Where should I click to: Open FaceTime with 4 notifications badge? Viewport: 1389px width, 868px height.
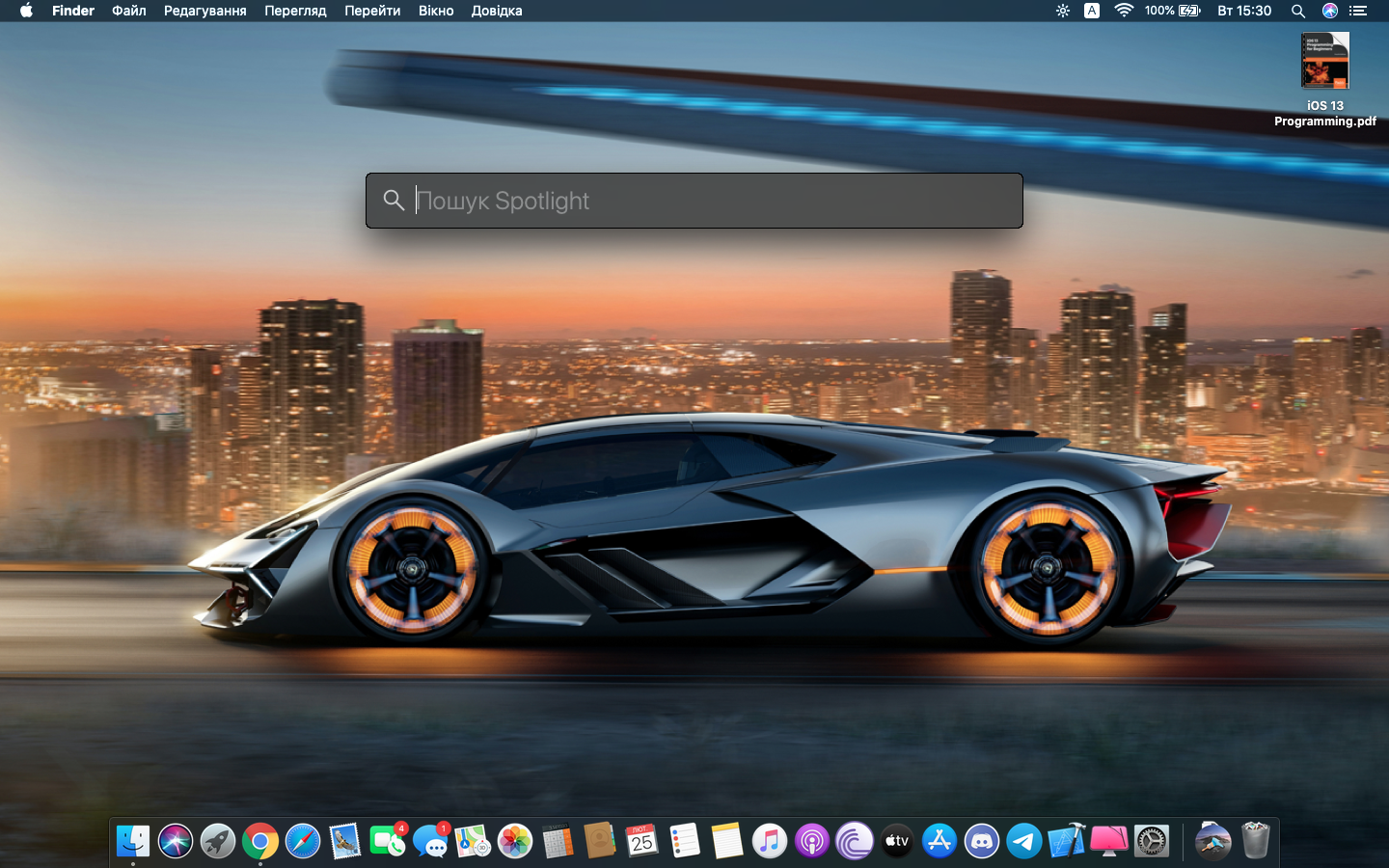tap(388, 841)
